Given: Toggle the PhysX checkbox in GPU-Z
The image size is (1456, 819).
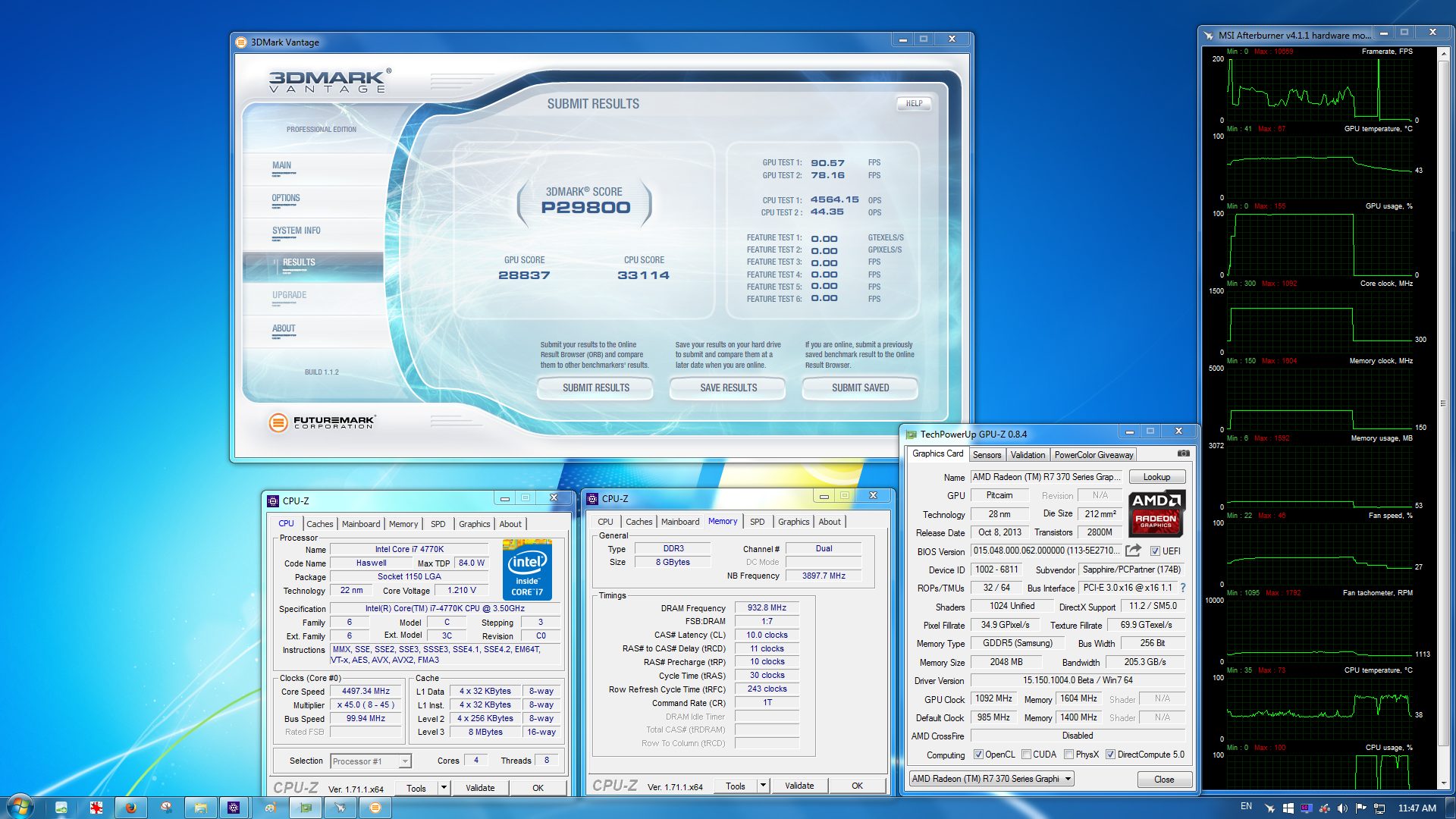Looking at the screenshot, I should pos(1068,755).
